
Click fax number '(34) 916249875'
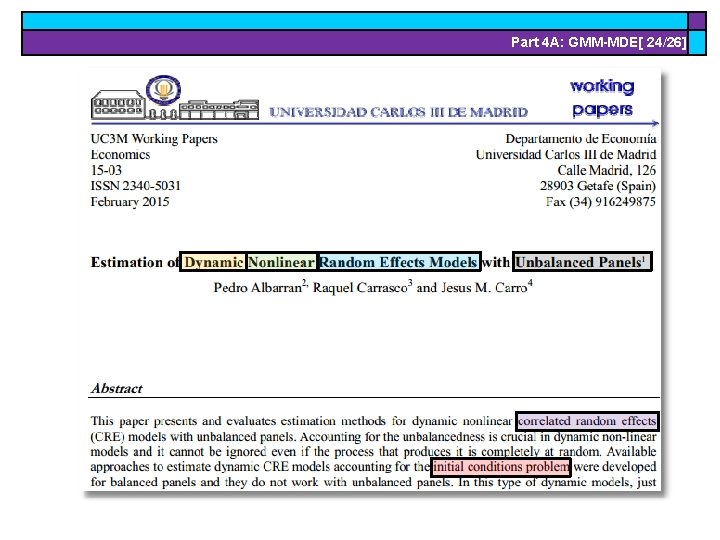pos(613,202)
